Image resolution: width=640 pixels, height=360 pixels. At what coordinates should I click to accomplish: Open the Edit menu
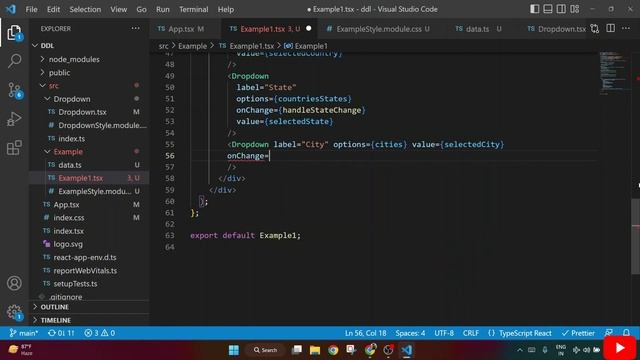[53, 9]
